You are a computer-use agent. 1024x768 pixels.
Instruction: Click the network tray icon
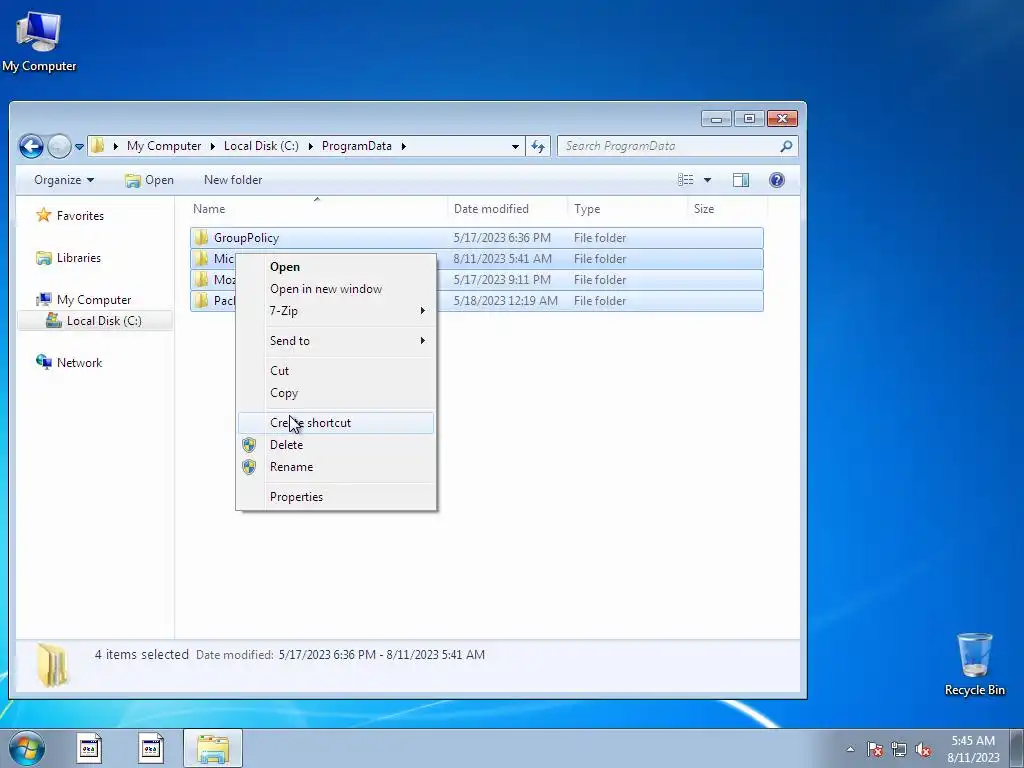click(899, 750)
